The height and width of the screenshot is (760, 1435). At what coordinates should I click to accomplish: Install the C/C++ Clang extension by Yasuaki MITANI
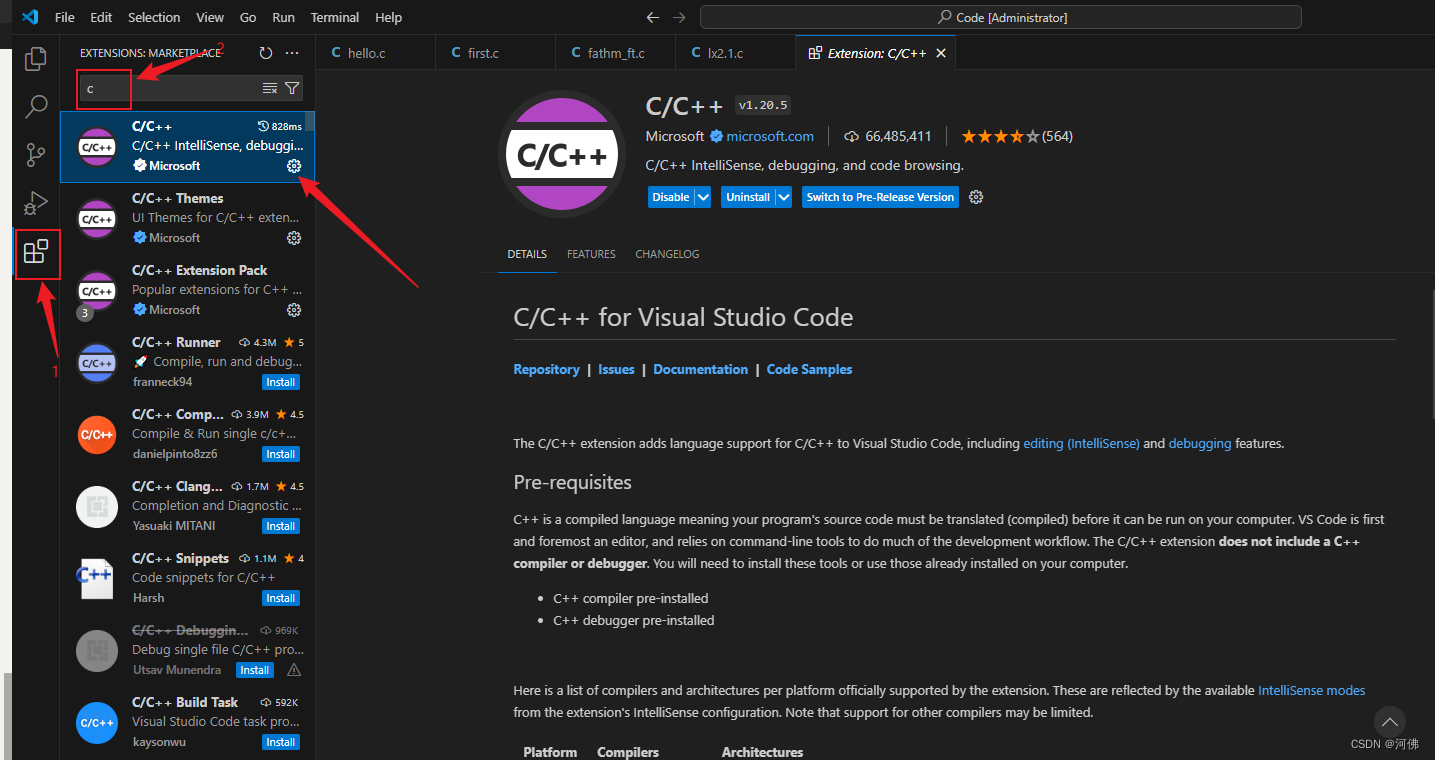(281, 526)
